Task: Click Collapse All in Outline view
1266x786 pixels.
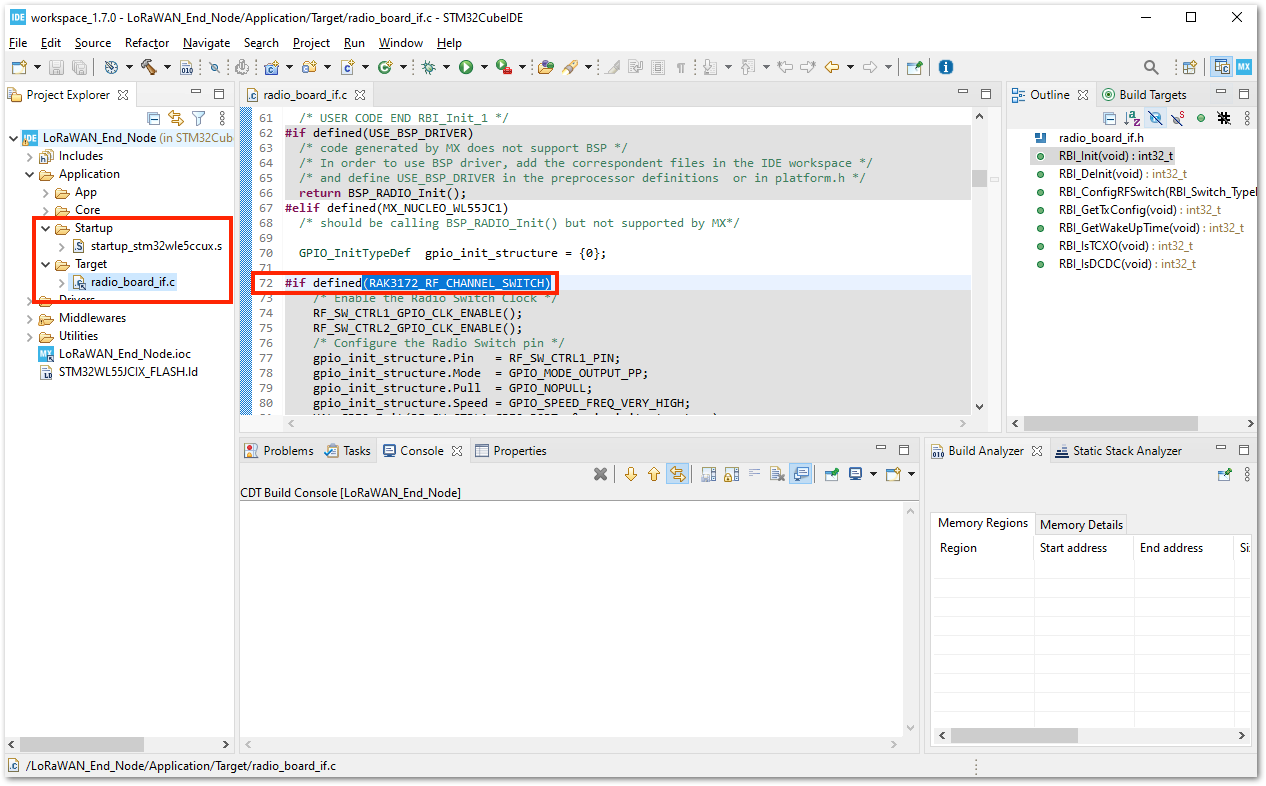Action: [1109, 118]
